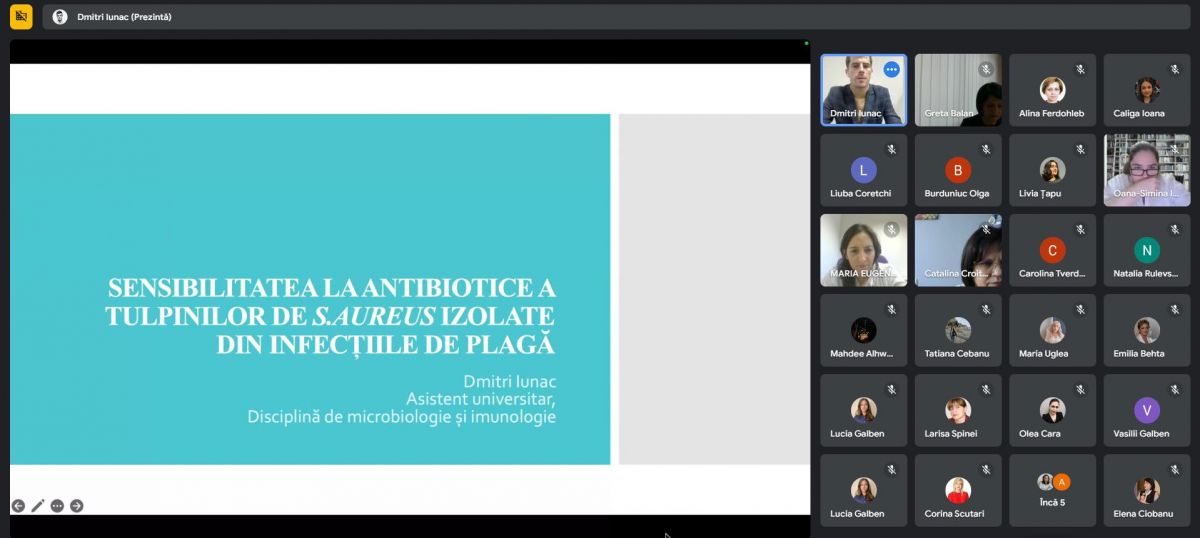Click the Elena Ciobanu participant tile
The width and height of the screenshot is (1200, 538).
[x=1146, y=490]
